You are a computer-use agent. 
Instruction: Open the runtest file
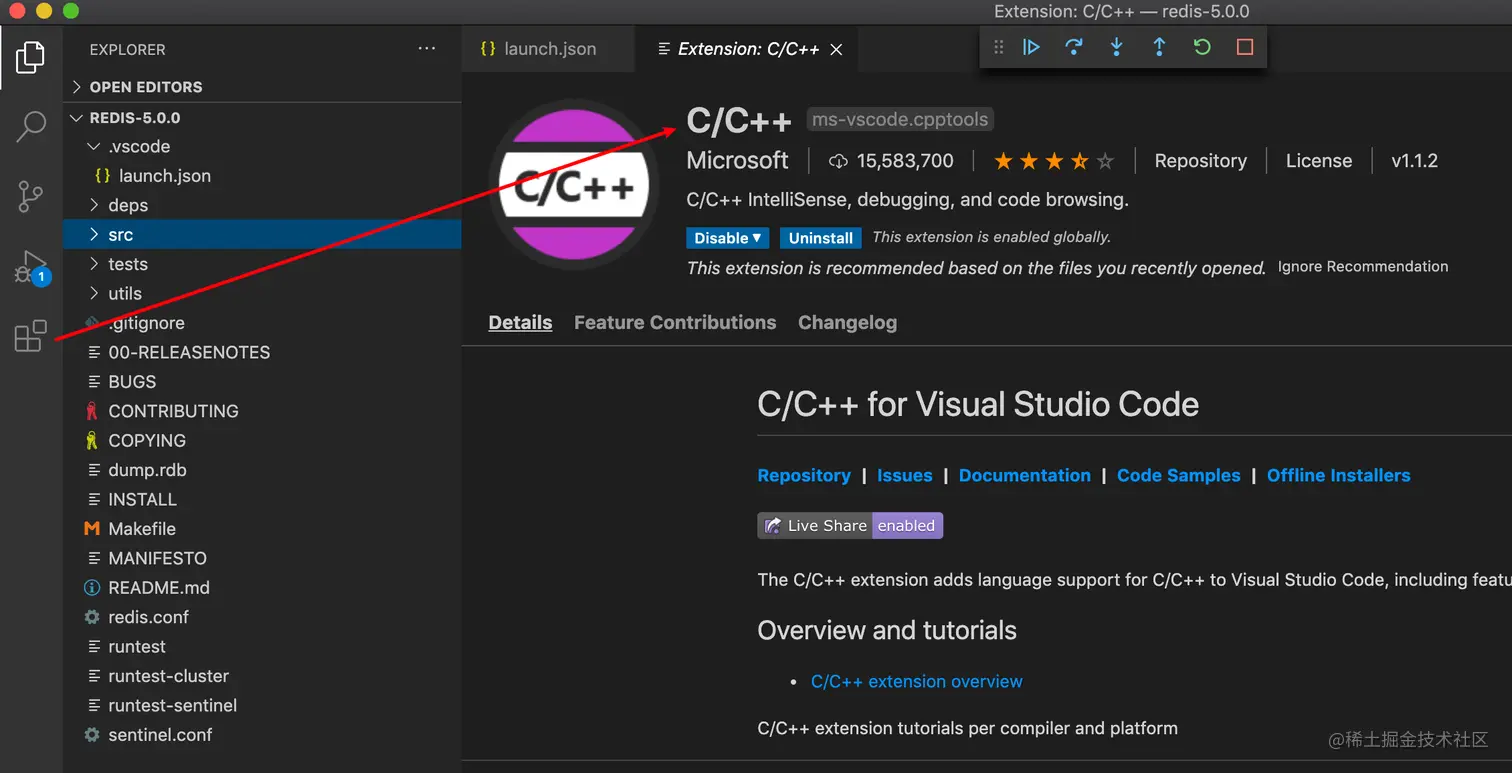(262, 647)
